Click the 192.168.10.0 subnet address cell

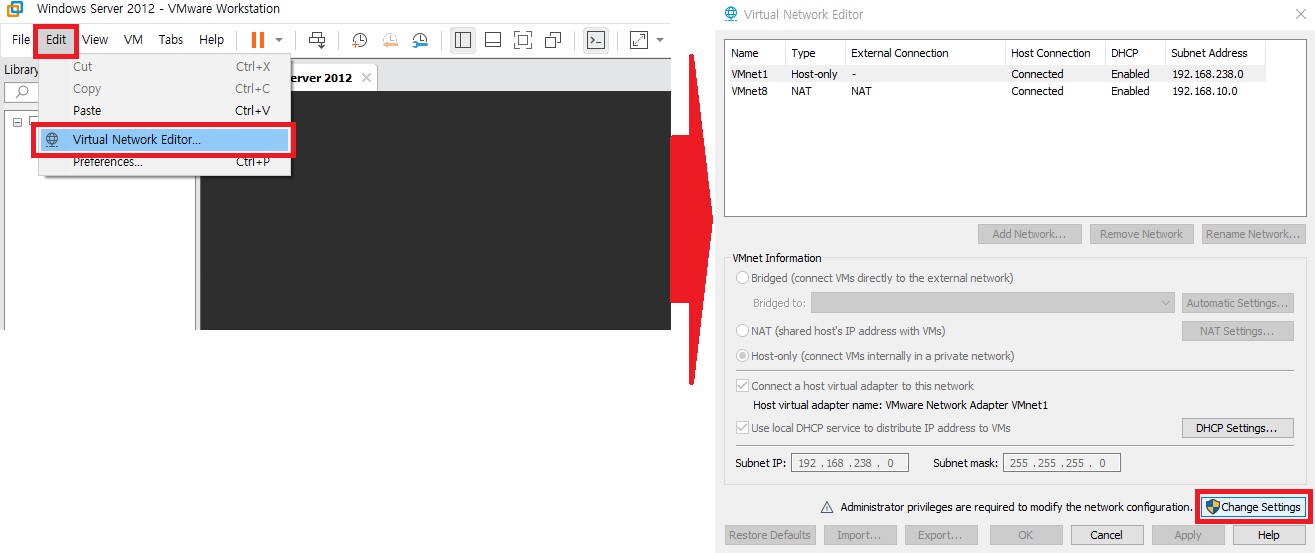pyautogui.click(x=1203, y=91)
